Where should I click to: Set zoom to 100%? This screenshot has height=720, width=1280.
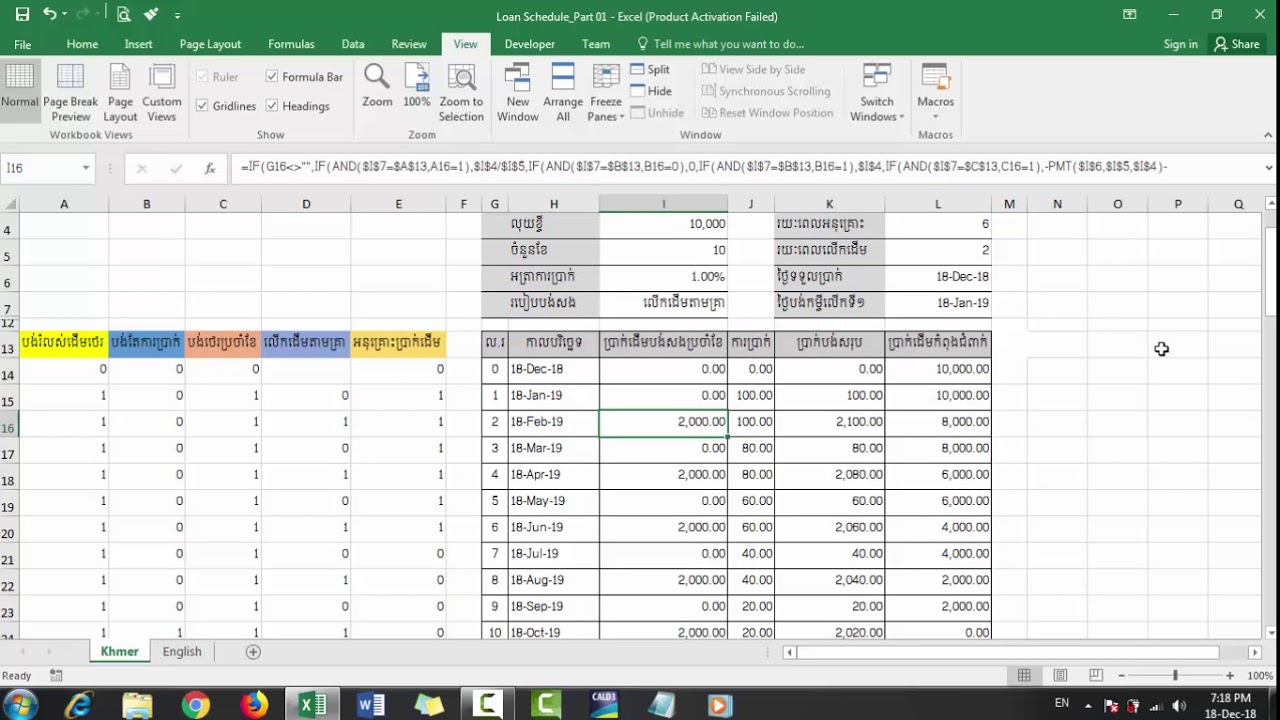click(x=417, y=86)
